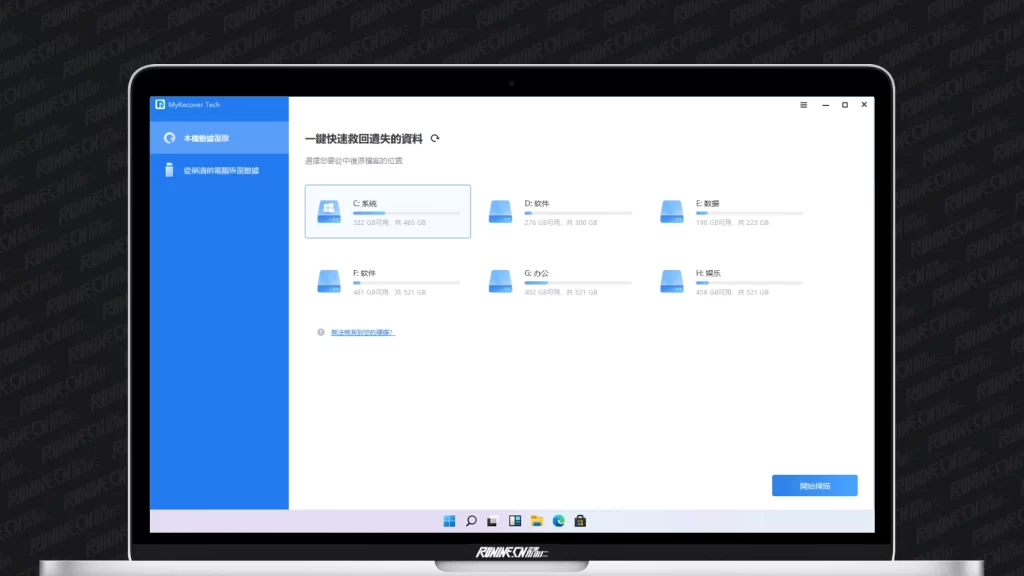Click the C: drive usage bar

[x=406, y=213]
